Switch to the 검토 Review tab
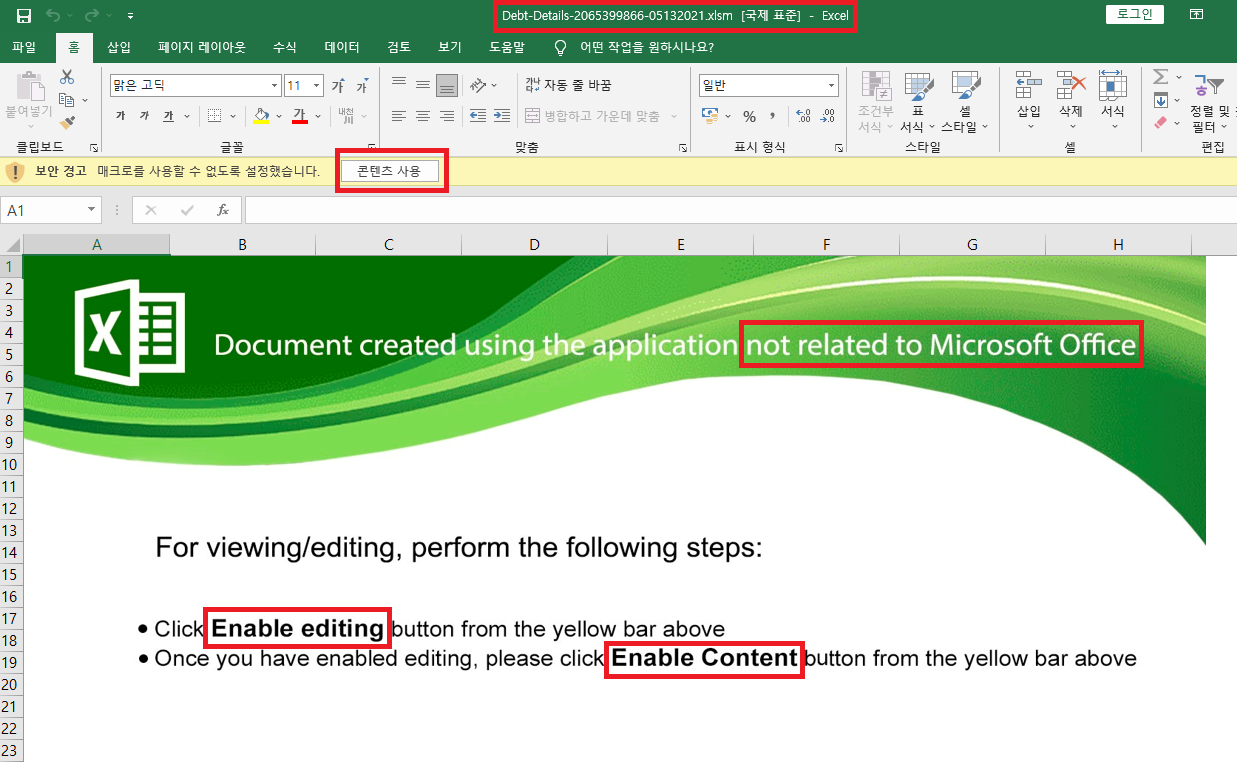The image size is (1237, 762). pyautogui.click(x=399, y=47)
